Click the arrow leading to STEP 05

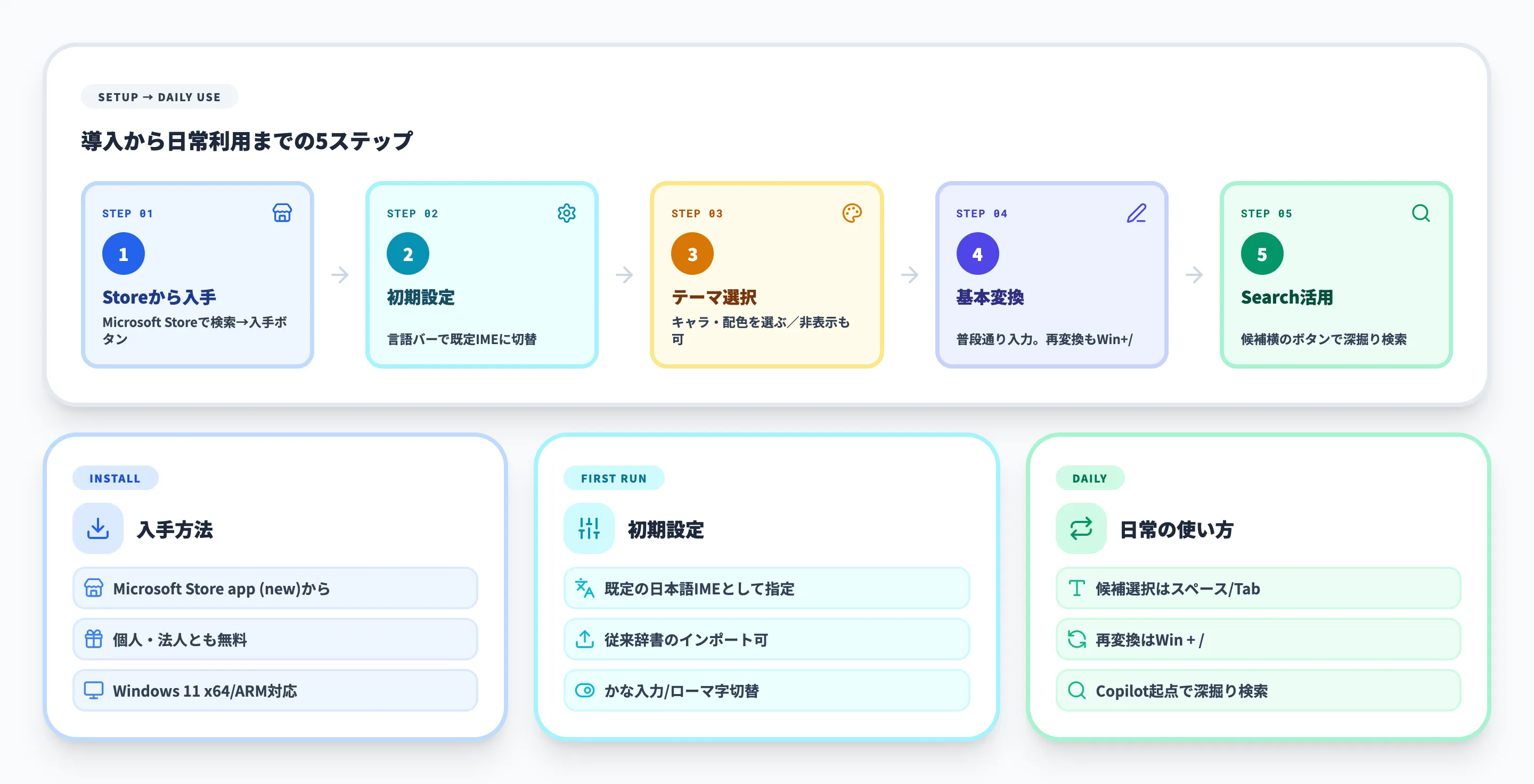coord(1194,275)
